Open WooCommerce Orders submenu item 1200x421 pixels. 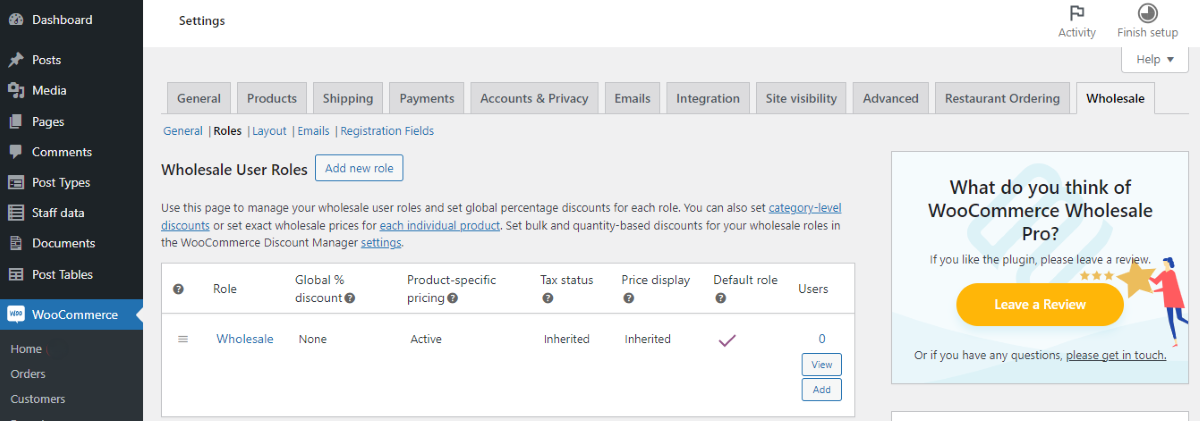click(28, 374)
